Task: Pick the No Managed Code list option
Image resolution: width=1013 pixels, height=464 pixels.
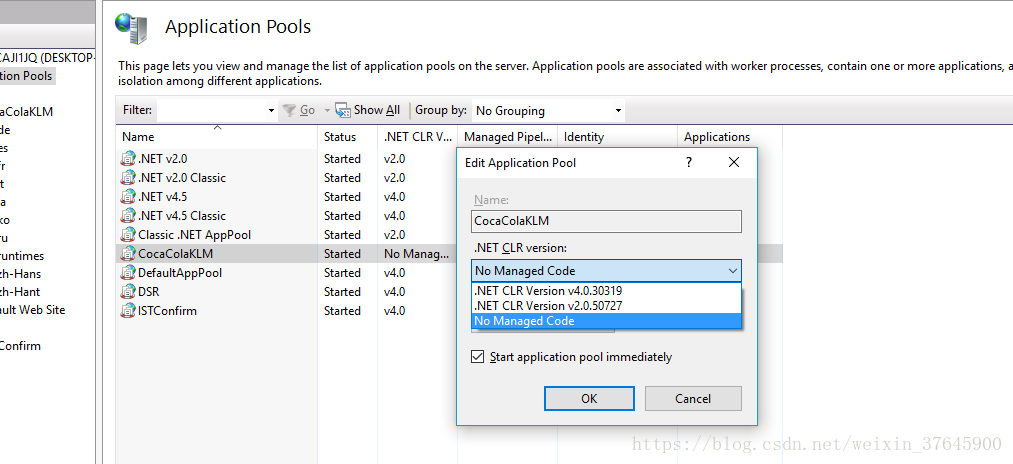Action: click(525, 321)
